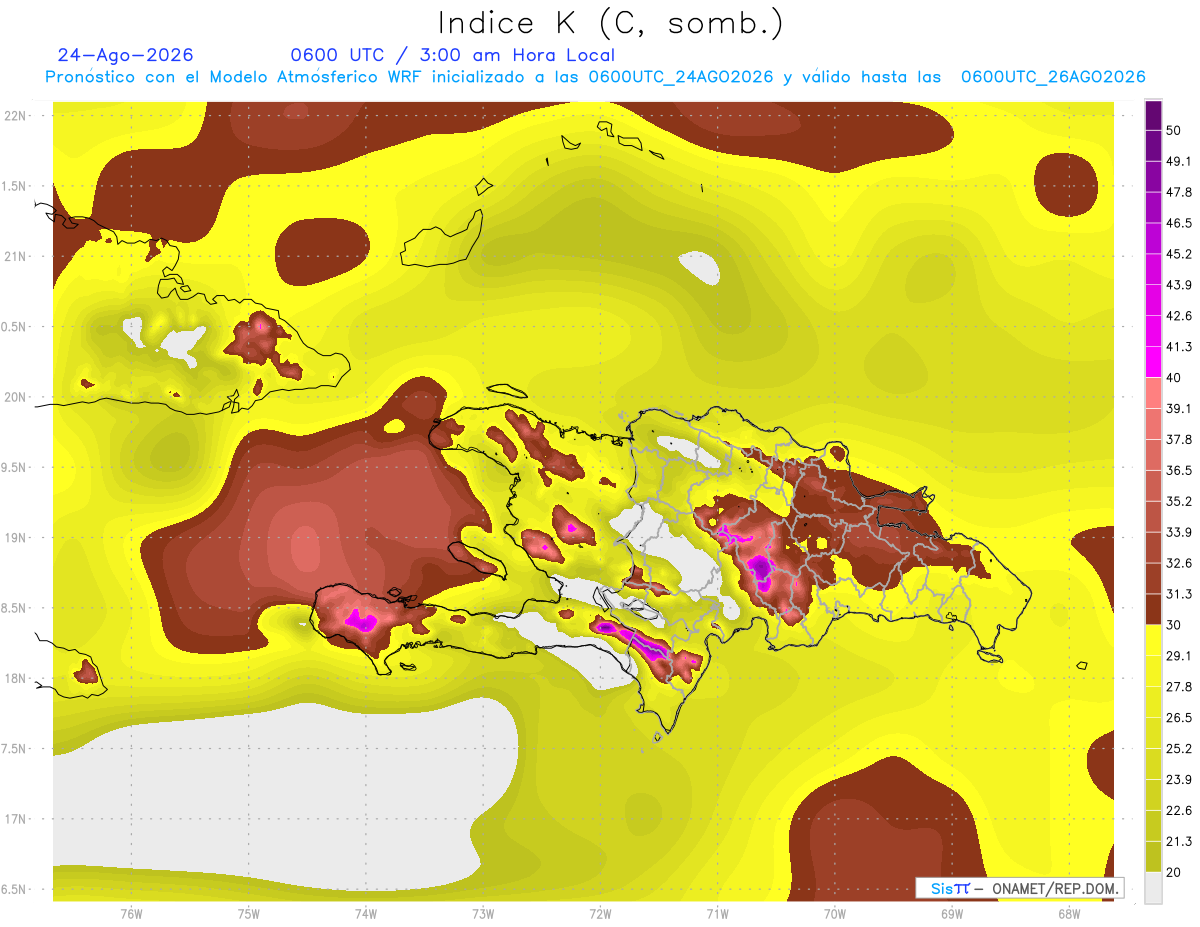
Task: Click the latitude label '19N'
Action: (x=16, y=537)
